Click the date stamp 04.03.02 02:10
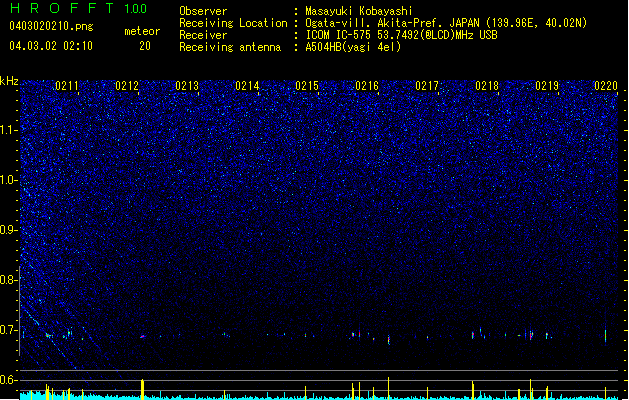Screen dimensions: 629x400 click(51, 46)
